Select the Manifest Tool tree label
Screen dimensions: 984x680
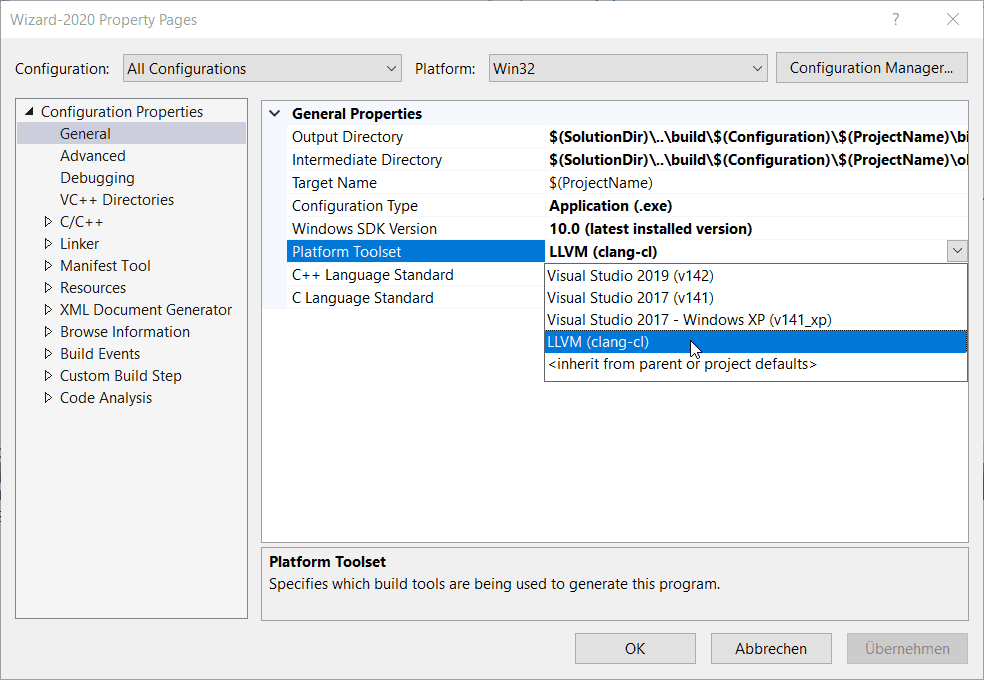click(105, 265)
